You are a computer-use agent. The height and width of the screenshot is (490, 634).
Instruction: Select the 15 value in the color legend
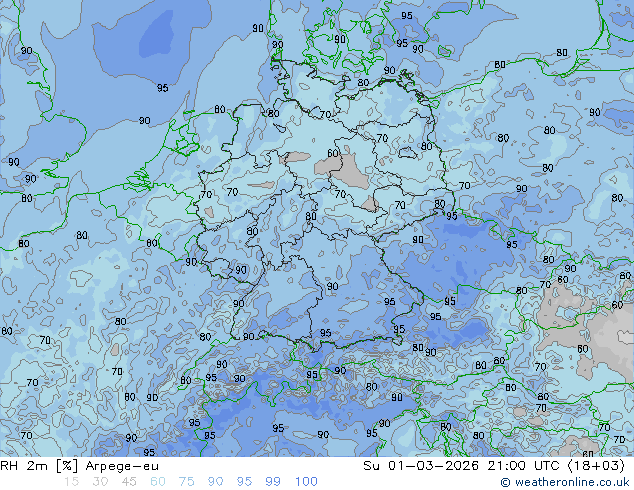(x=71, y=482)
